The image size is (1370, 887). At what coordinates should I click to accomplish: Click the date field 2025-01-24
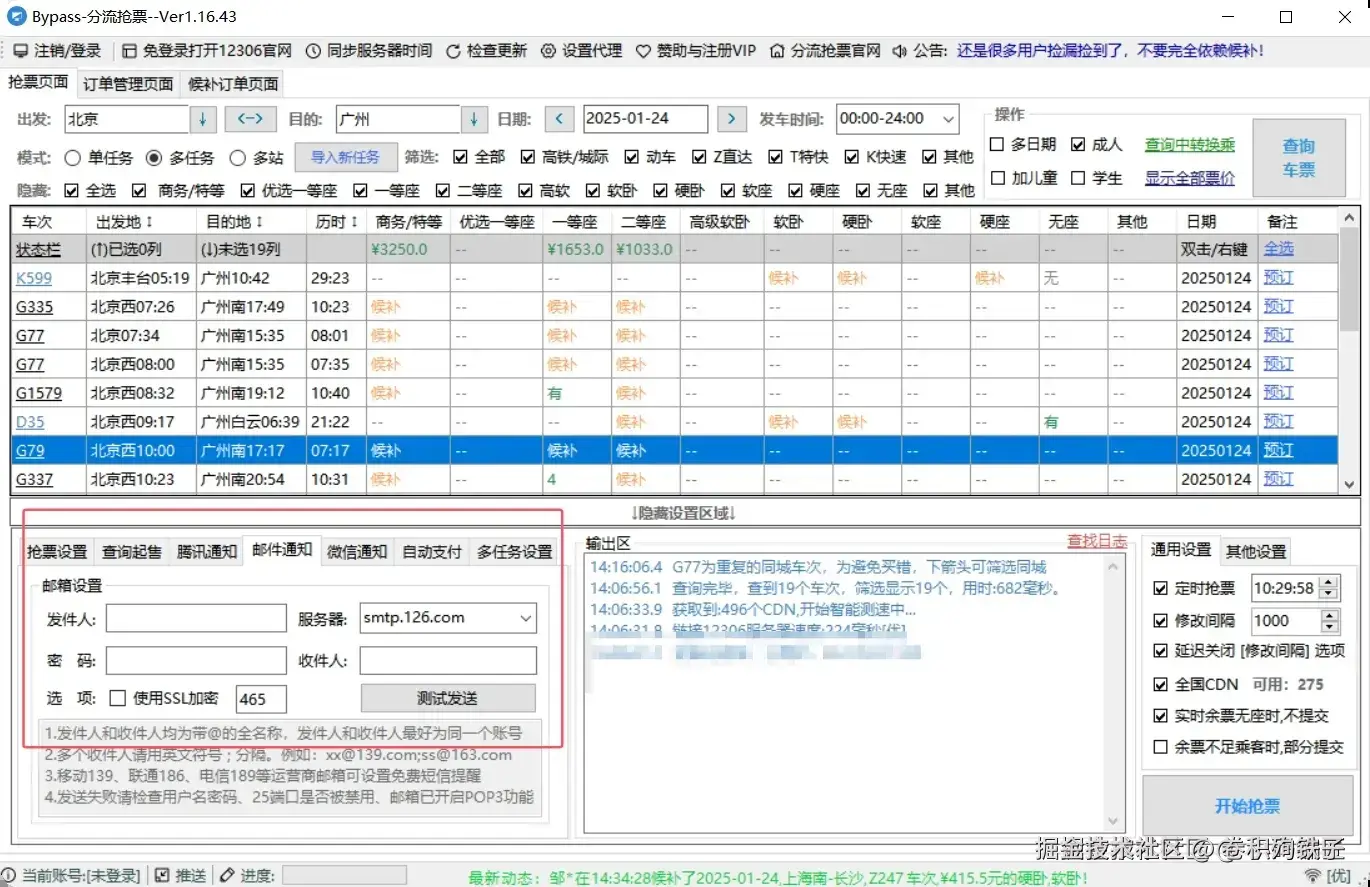[x=645, y=119]
